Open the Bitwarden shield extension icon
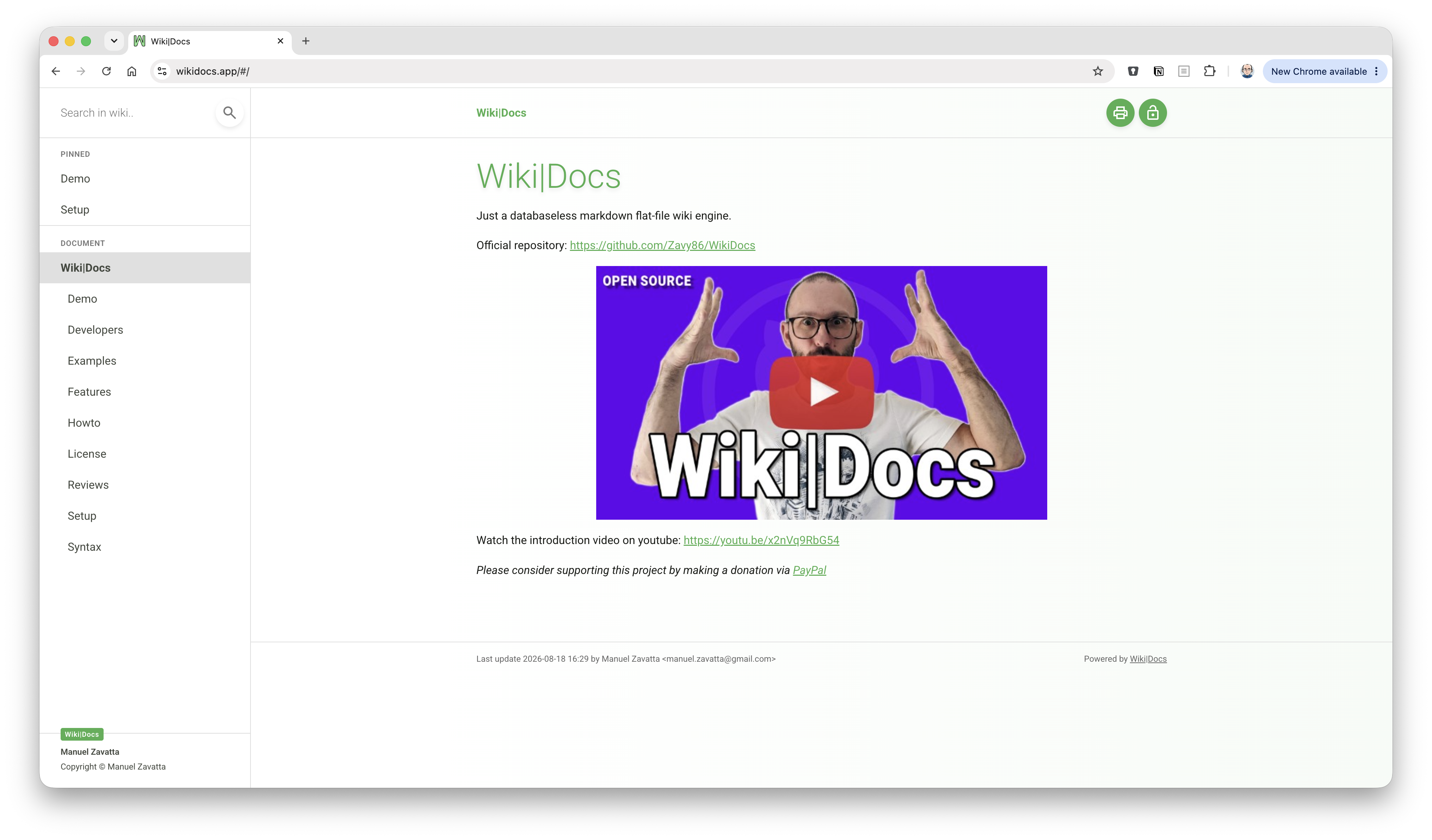 pyautogui.click(x=1132, y=71)
